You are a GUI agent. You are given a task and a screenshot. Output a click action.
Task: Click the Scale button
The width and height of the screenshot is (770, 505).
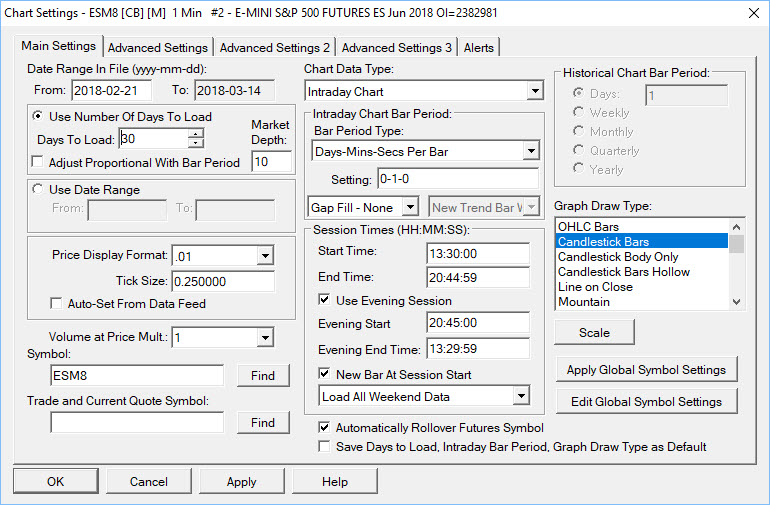point(594,333)
